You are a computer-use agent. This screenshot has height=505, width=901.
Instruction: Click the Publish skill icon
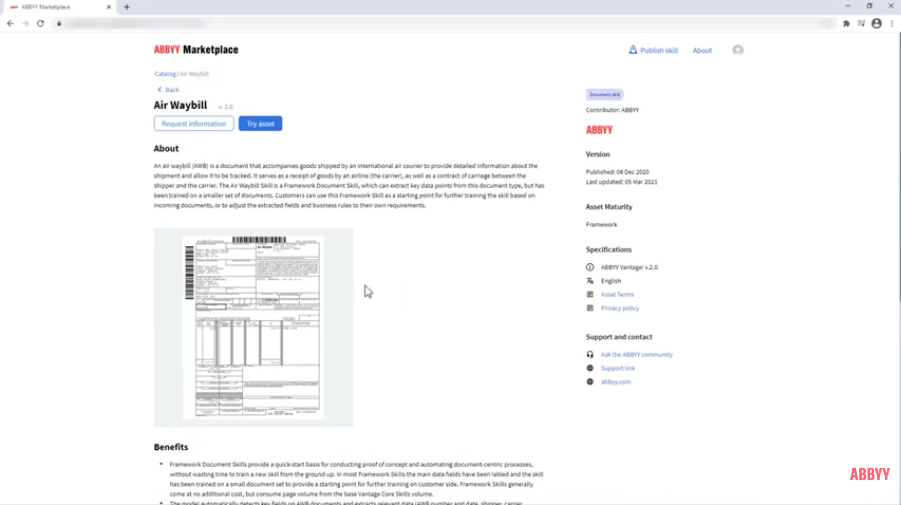[x=633, y=50]
